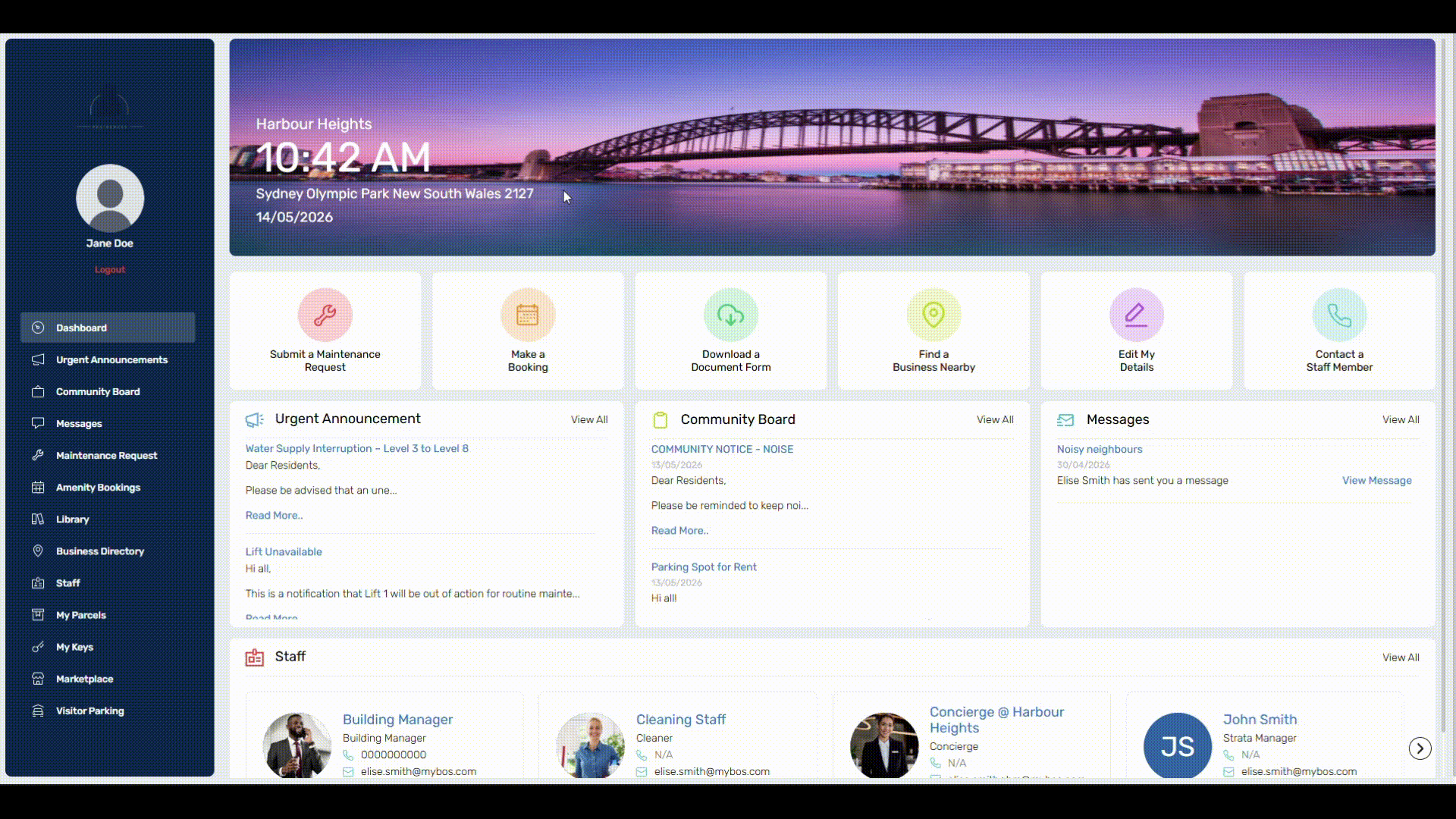Click Noisy neighbours message title
The height and width of the screenshot is (819, 1456).
(1100, 449)
